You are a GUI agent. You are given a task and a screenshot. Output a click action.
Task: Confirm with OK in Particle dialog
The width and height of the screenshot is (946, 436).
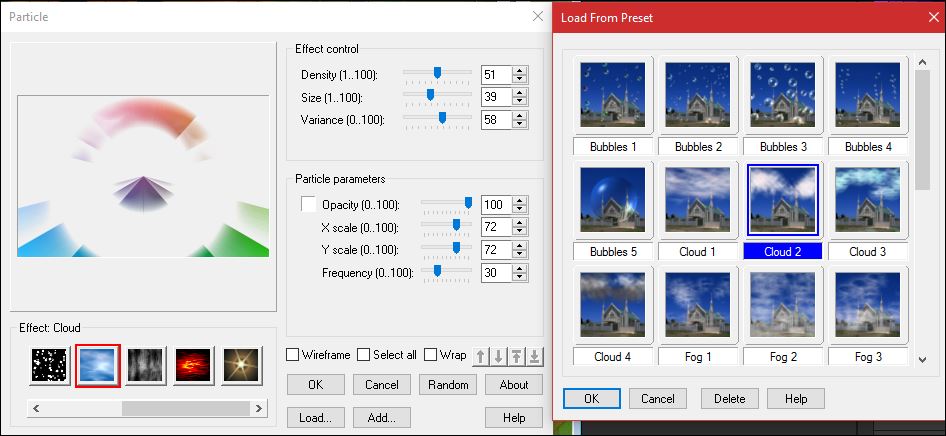(x=316, y=385)
